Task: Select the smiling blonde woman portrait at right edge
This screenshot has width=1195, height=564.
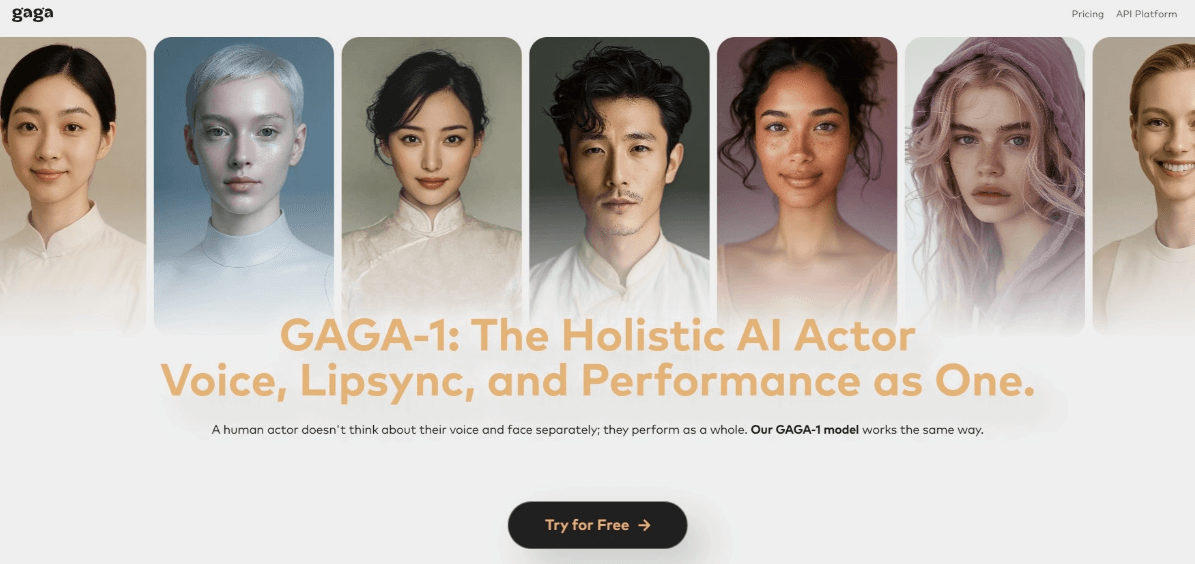Action: click(1144, 185)
